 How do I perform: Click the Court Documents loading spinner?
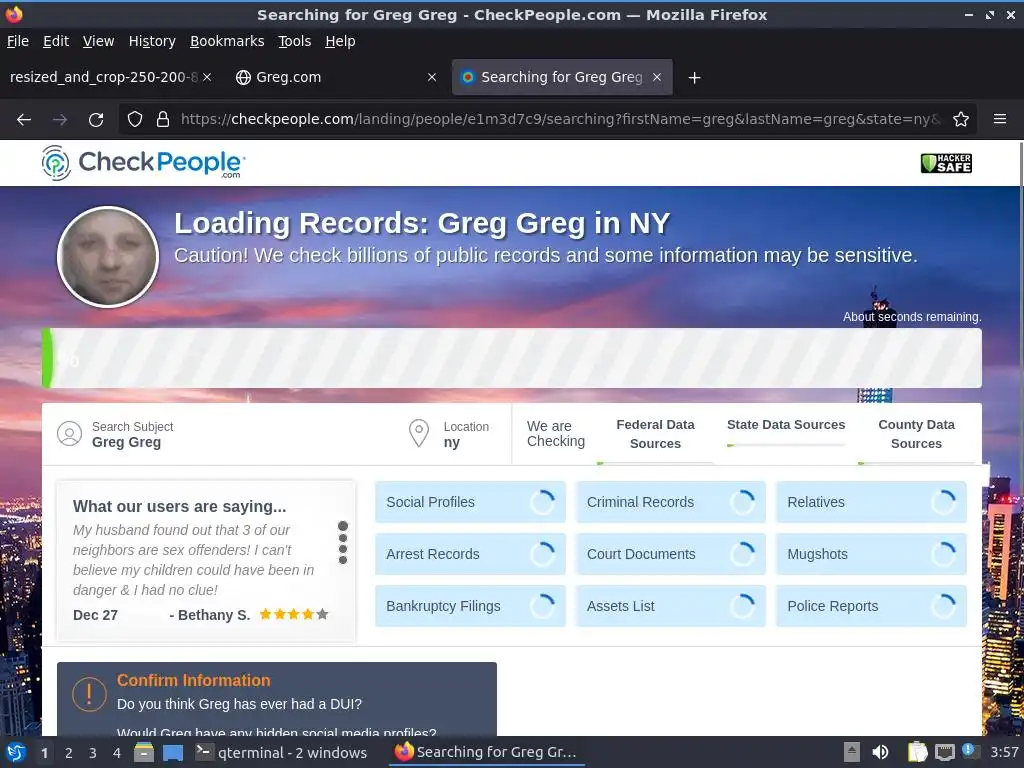[x=743, y=554]
